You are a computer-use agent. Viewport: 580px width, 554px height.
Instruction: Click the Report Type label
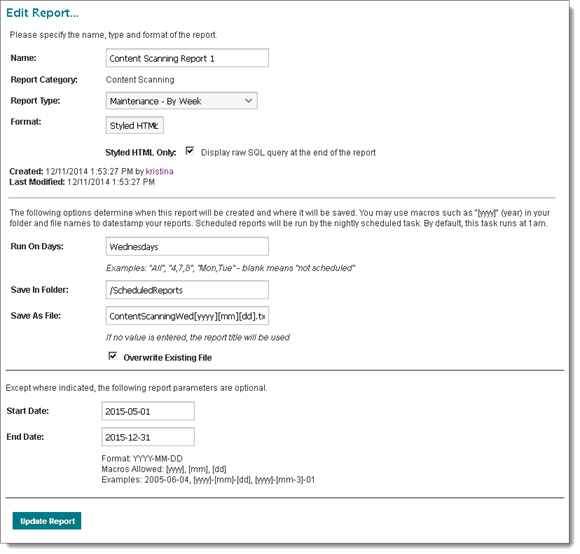pyautogui.click(x=36, y=101)
